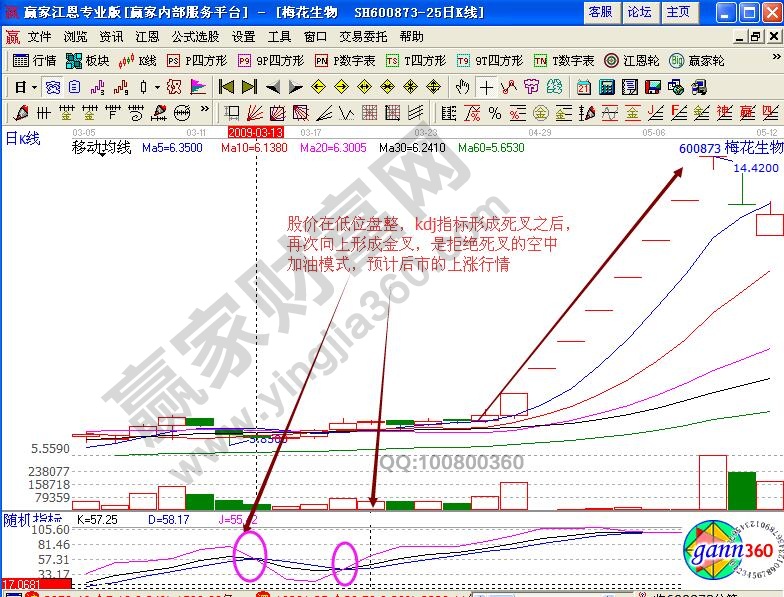Expand the candlestick style dropdown arrow
Viewport: 784px width, 597px height.
point(157,86)
